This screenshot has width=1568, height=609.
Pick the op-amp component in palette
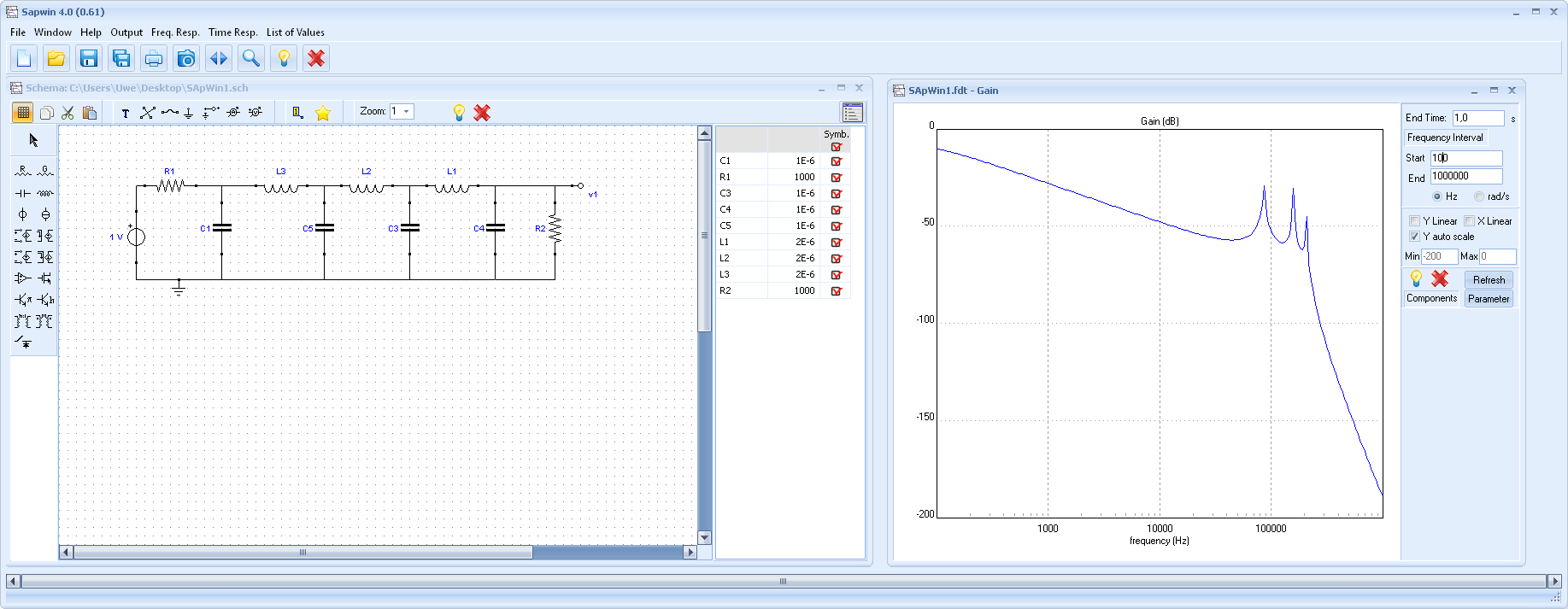[23, 278]
